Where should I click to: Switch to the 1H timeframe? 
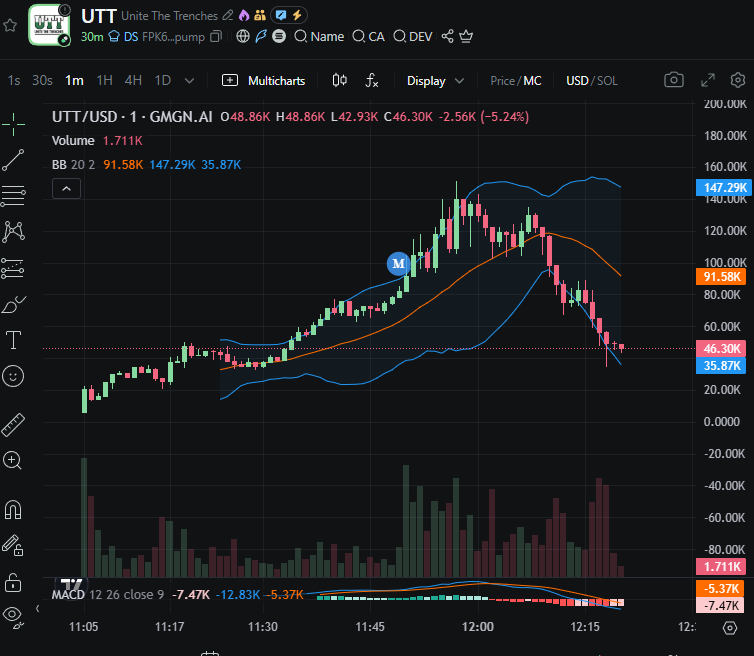[x=104, y=81]
